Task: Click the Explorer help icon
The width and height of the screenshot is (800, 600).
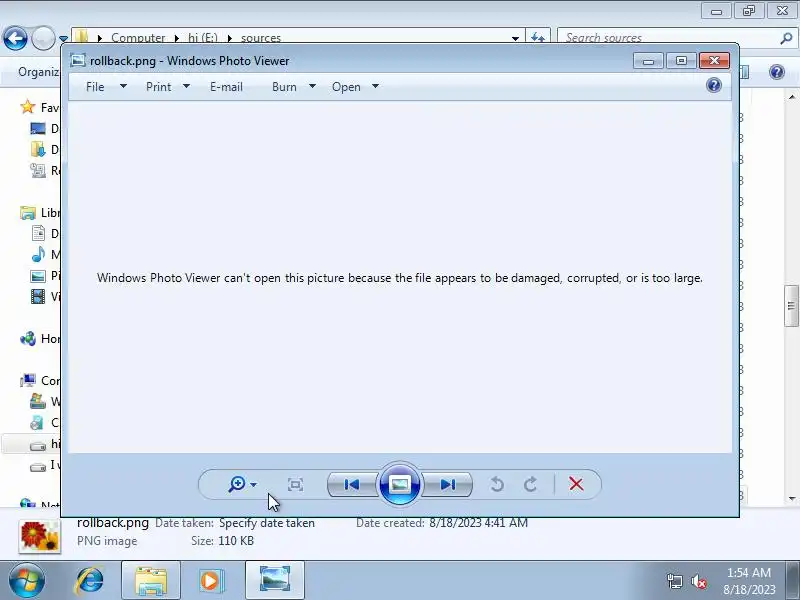Action: (777, 72)
